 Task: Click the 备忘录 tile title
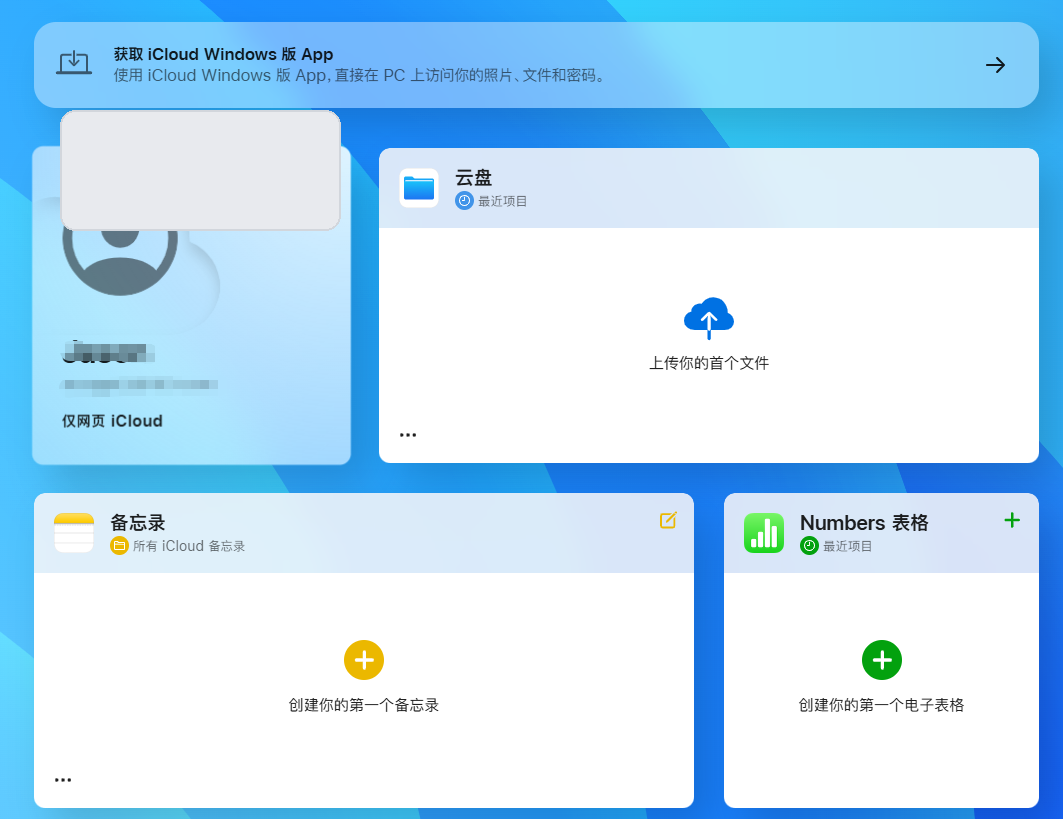tap(138, 523)
